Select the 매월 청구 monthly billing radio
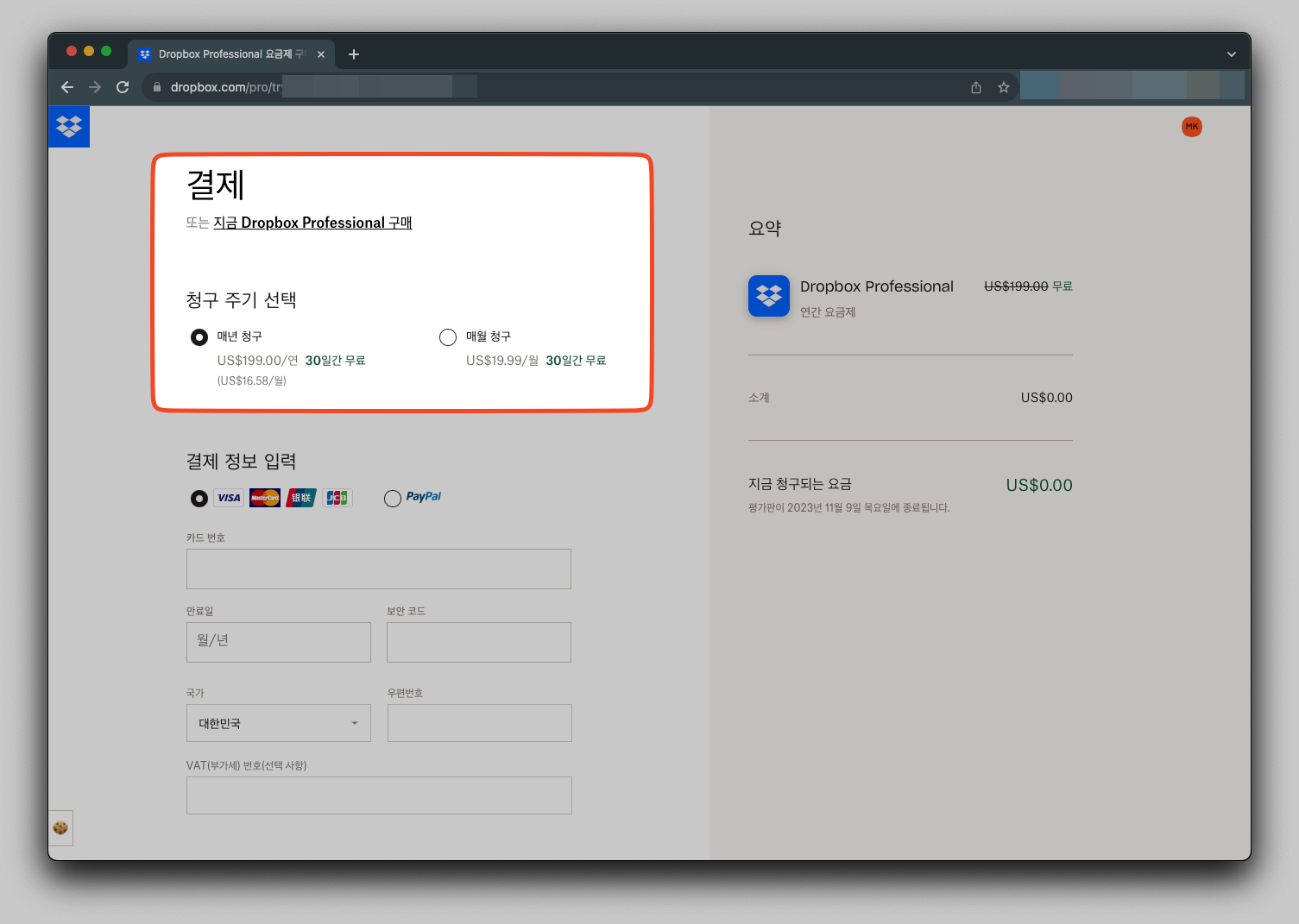This screenshot has width=1299, height=924. pyautogui.click(x=448, y=337)
